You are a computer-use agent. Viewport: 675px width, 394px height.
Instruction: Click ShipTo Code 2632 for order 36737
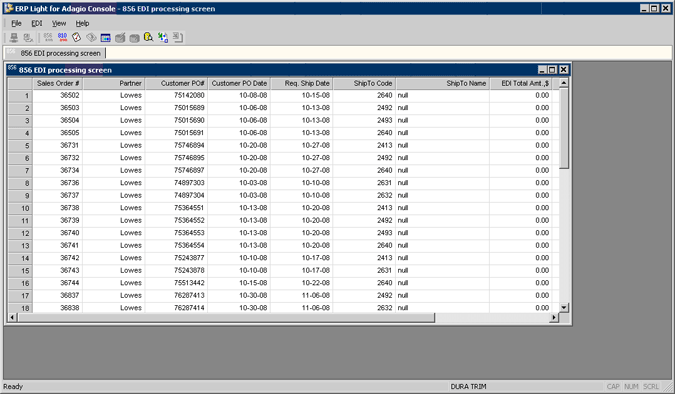click(x=364, y=195)
